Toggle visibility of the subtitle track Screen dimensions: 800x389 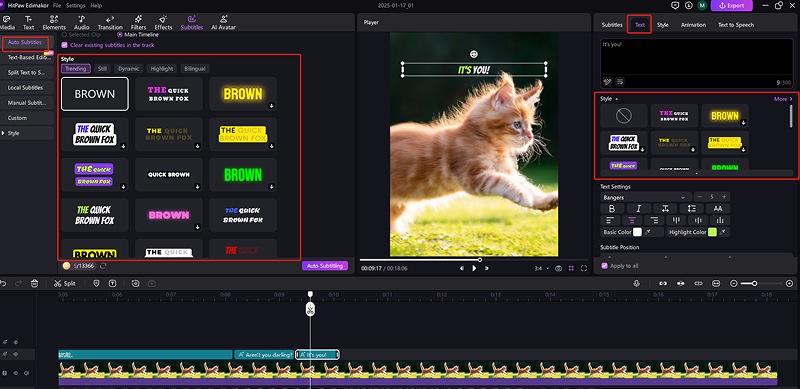(x=16, y=353)
